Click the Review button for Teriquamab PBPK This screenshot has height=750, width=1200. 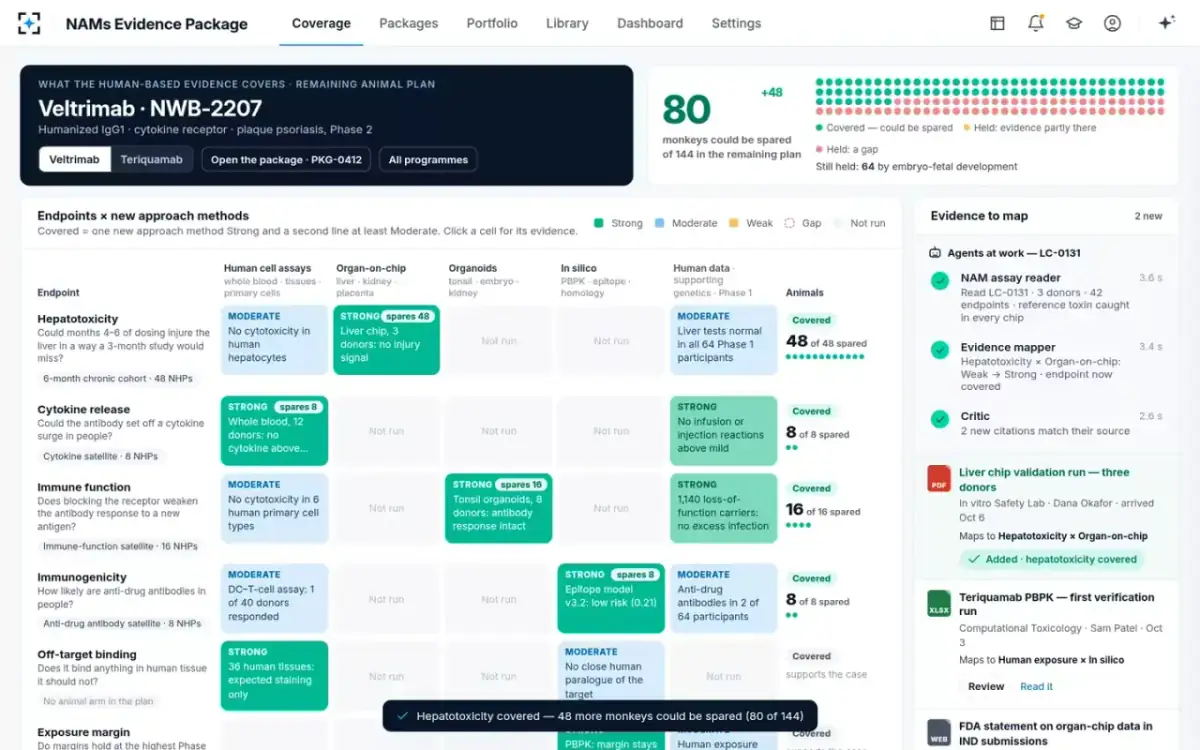986,686
